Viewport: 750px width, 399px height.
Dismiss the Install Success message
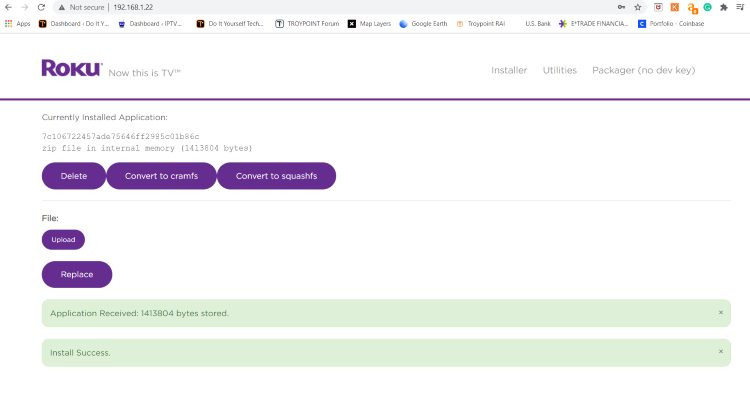[720, 352]
